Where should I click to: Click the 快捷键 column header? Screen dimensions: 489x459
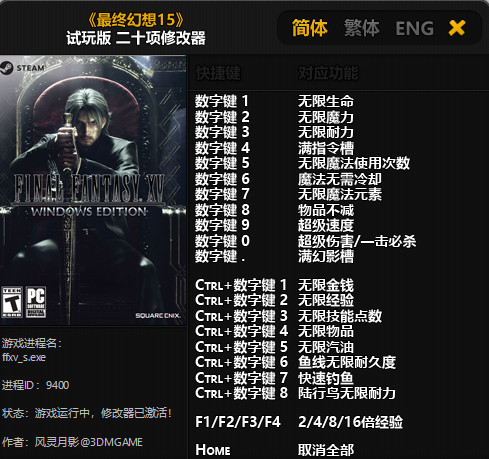(218, 73)
